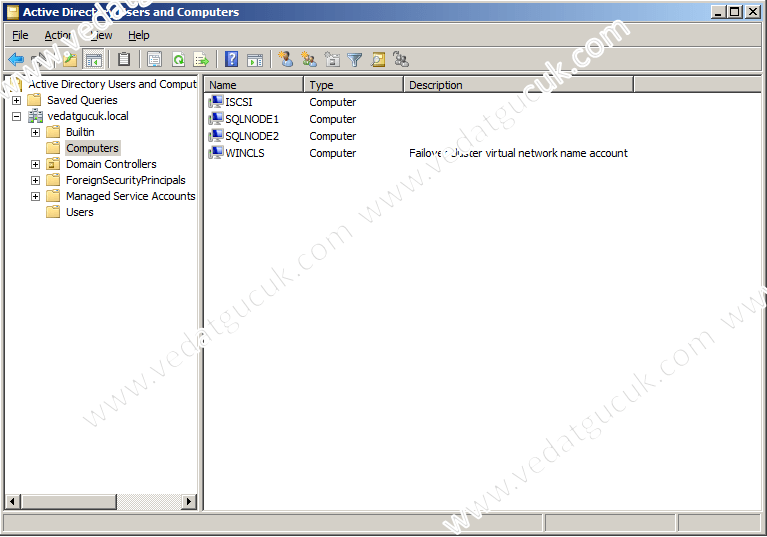767x537 pixels.
Task: Expand the Saved Queries node
Action: point(17,100)
